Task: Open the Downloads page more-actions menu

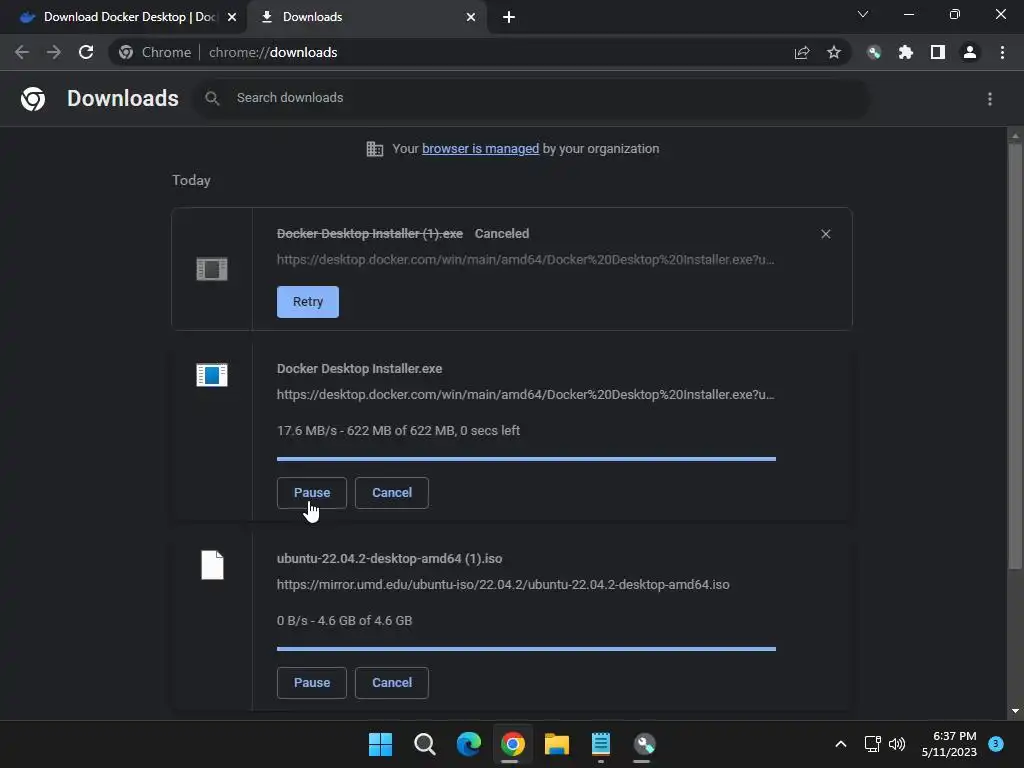Action: tap(990, 99)
